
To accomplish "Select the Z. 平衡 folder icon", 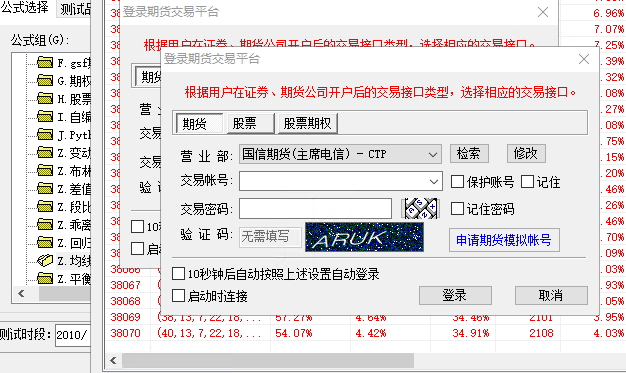I will coord(45,278).
